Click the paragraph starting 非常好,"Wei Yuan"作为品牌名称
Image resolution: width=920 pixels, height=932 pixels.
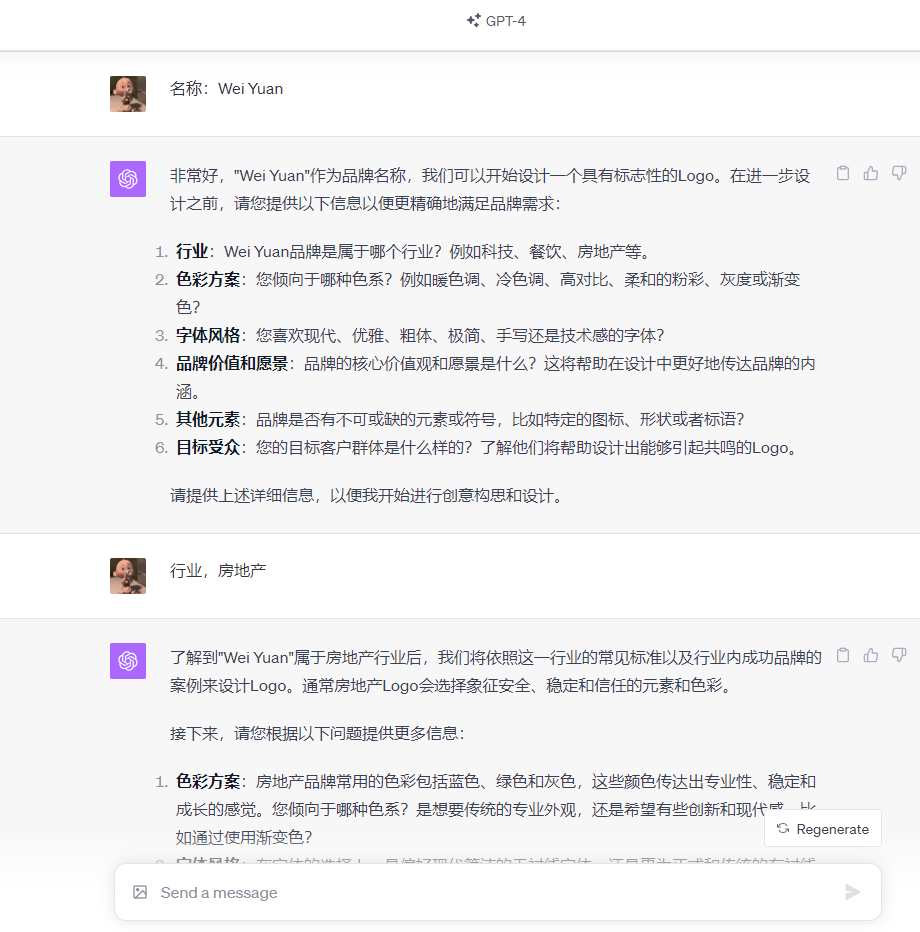tap(490, 190)
